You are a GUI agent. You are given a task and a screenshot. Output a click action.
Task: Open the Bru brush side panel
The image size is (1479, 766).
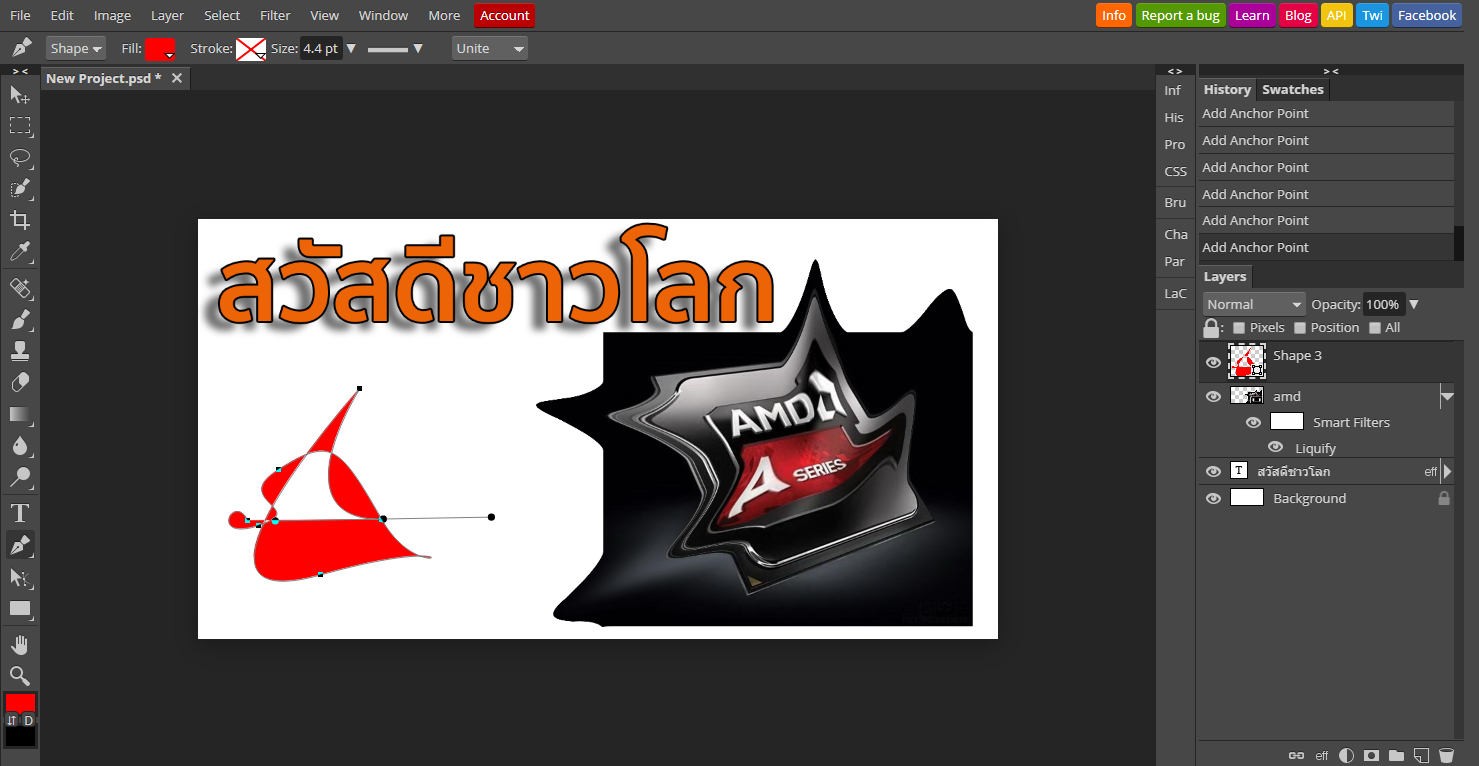pos(1176,202)
